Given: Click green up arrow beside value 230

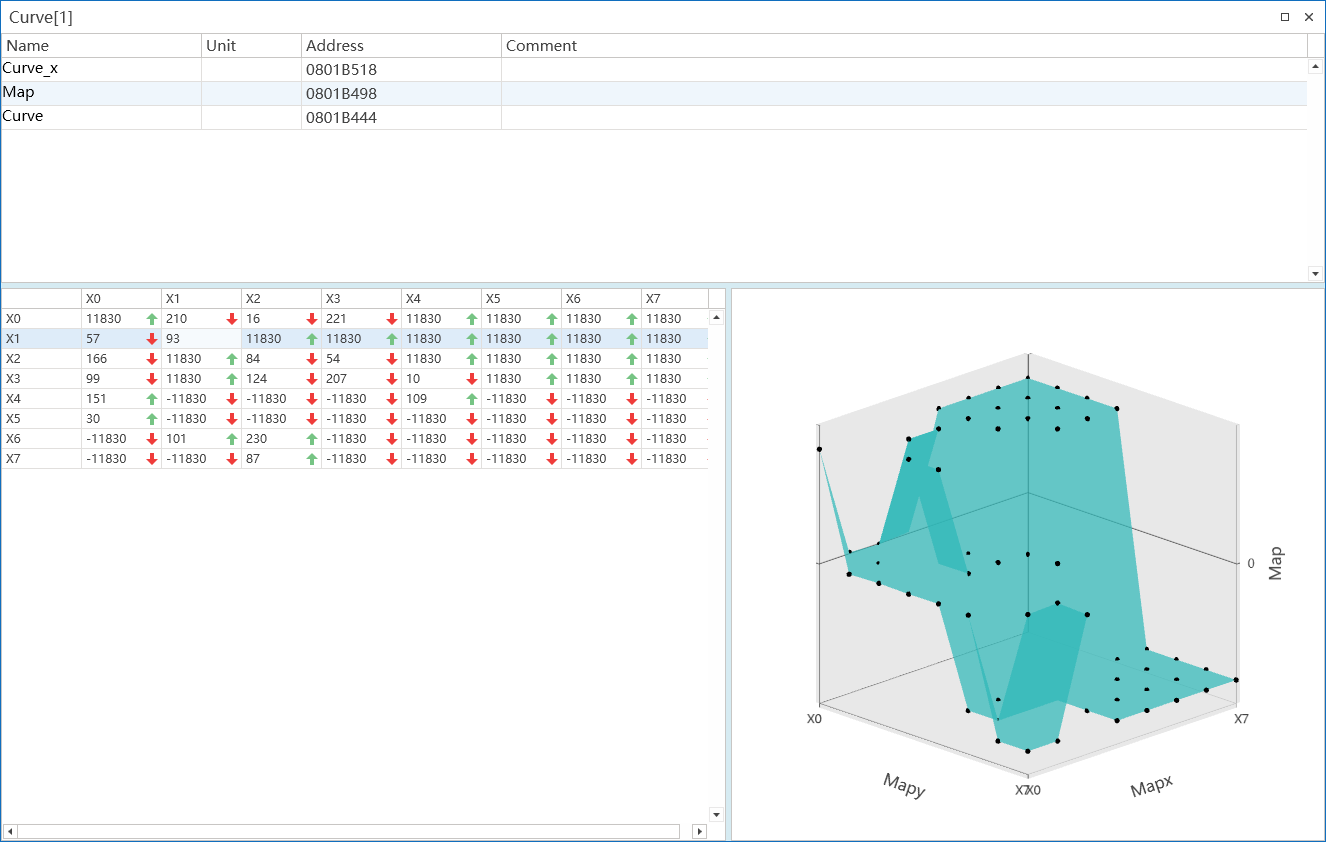Looking at the screenshot, I should coord(312,439).
